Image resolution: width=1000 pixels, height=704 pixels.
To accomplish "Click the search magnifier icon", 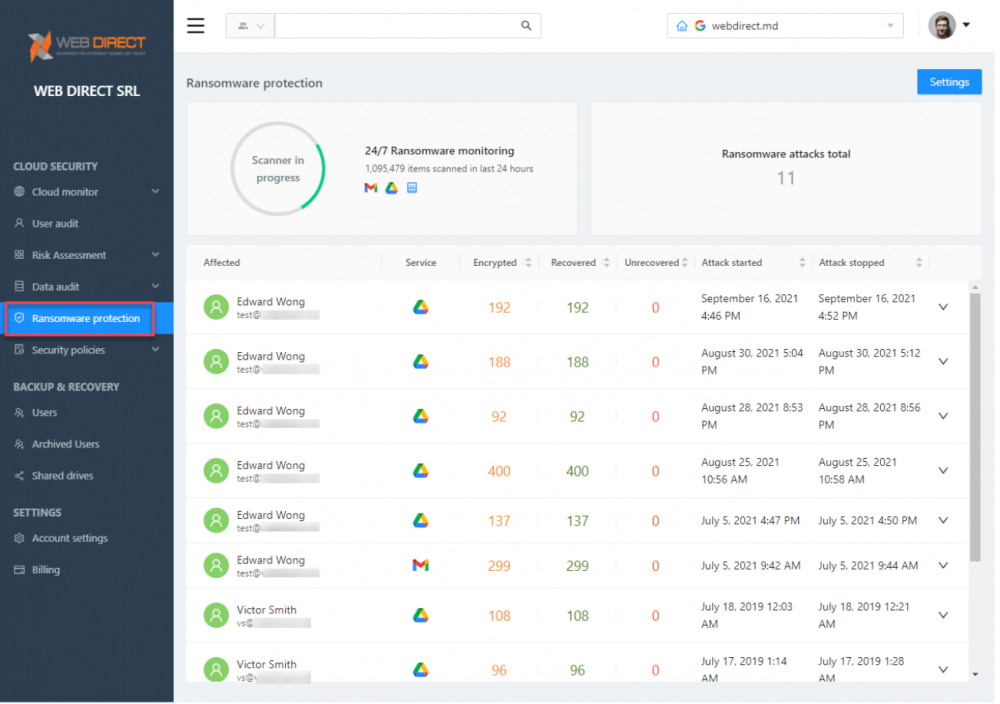I will click(526, 26).
